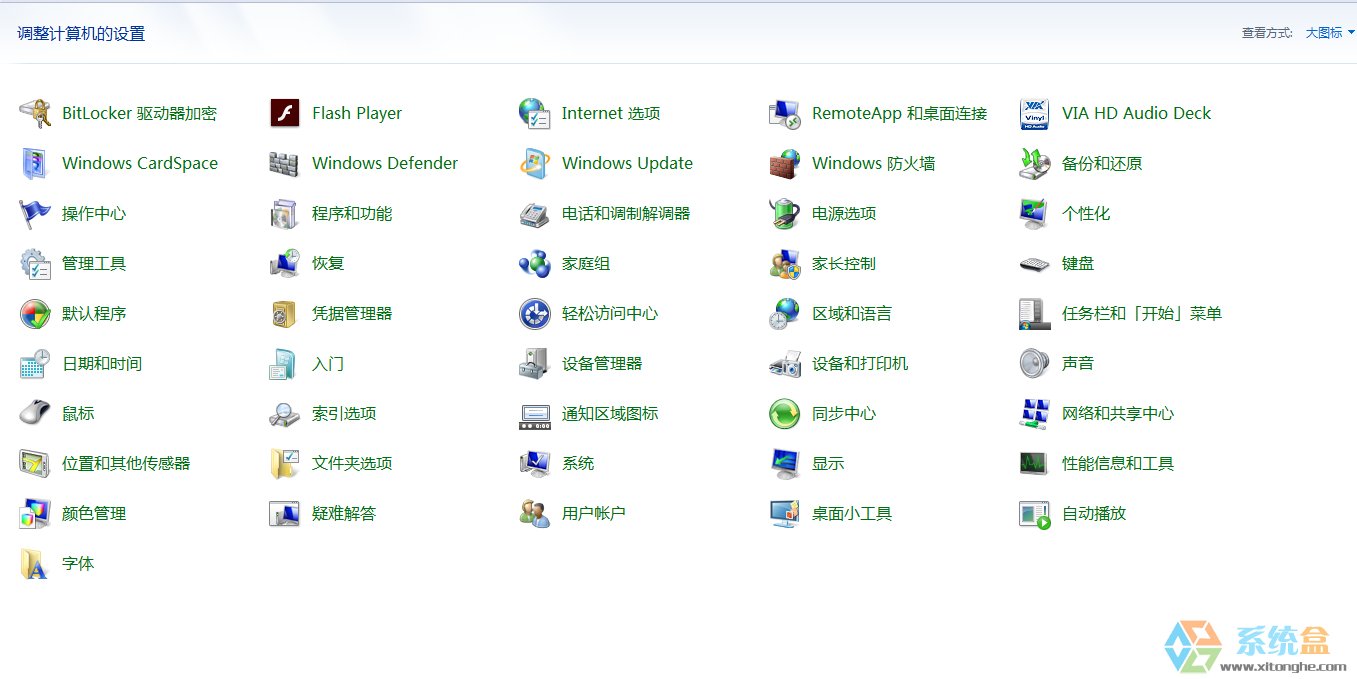Click the Flash Player icon
Image resolution: width=1357 pixels, height=679 pixels.
pos(285,114)
